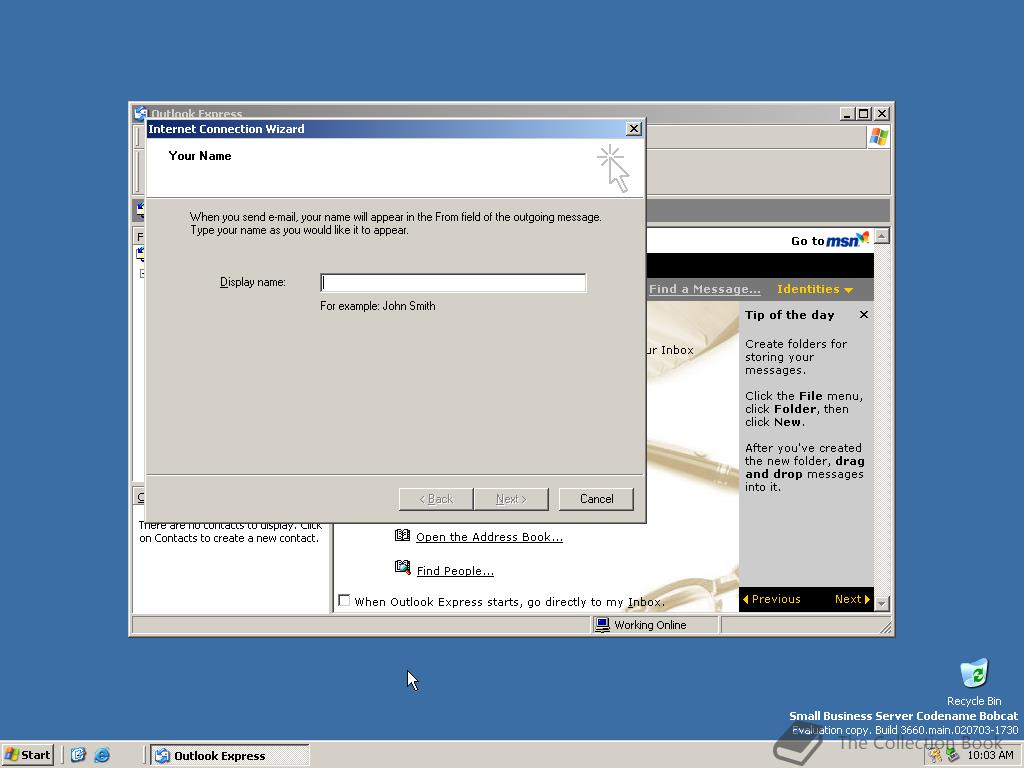Maximize the Outlook Express window

(863, 114)
